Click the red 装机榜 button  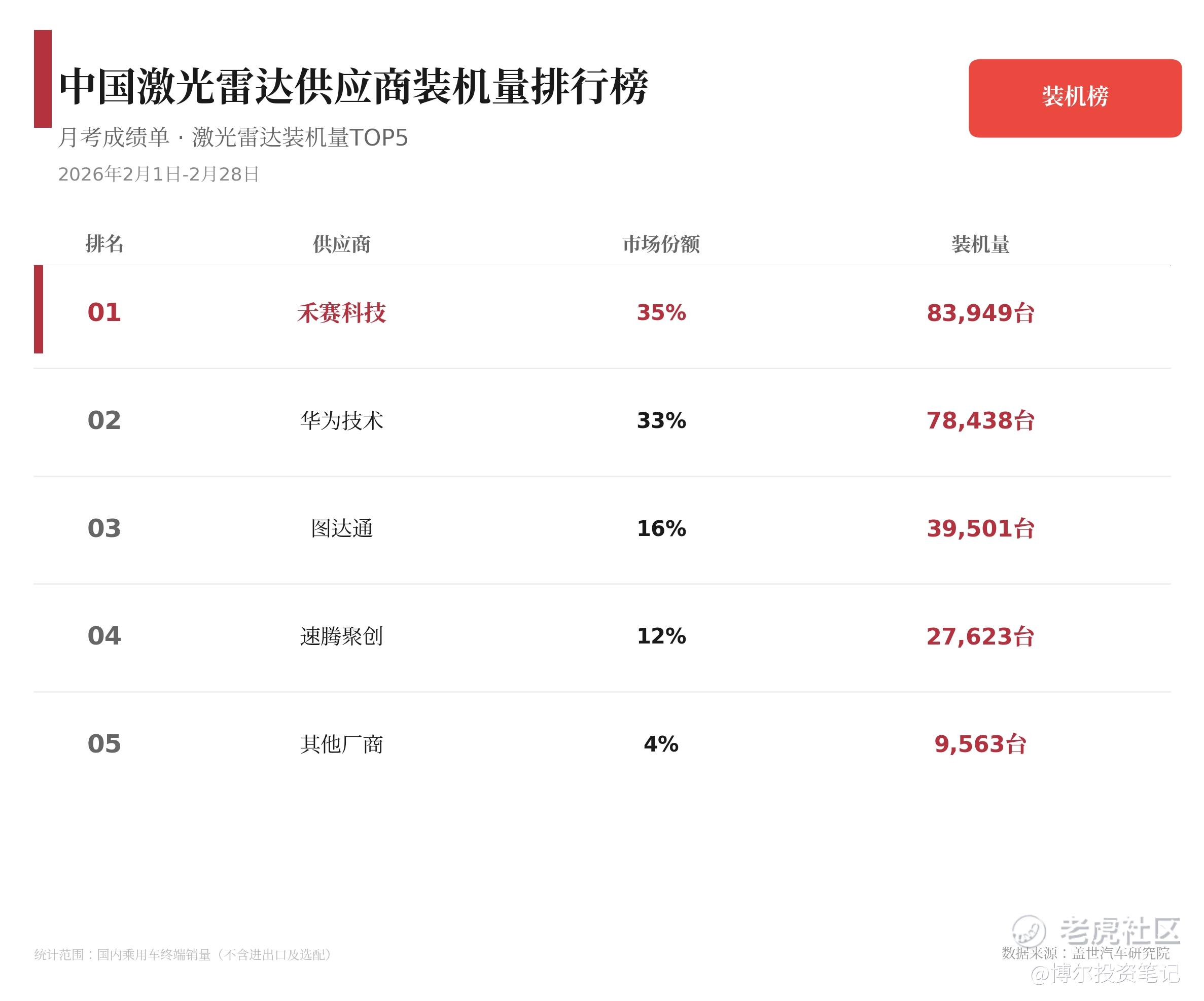pos(1075,98)
